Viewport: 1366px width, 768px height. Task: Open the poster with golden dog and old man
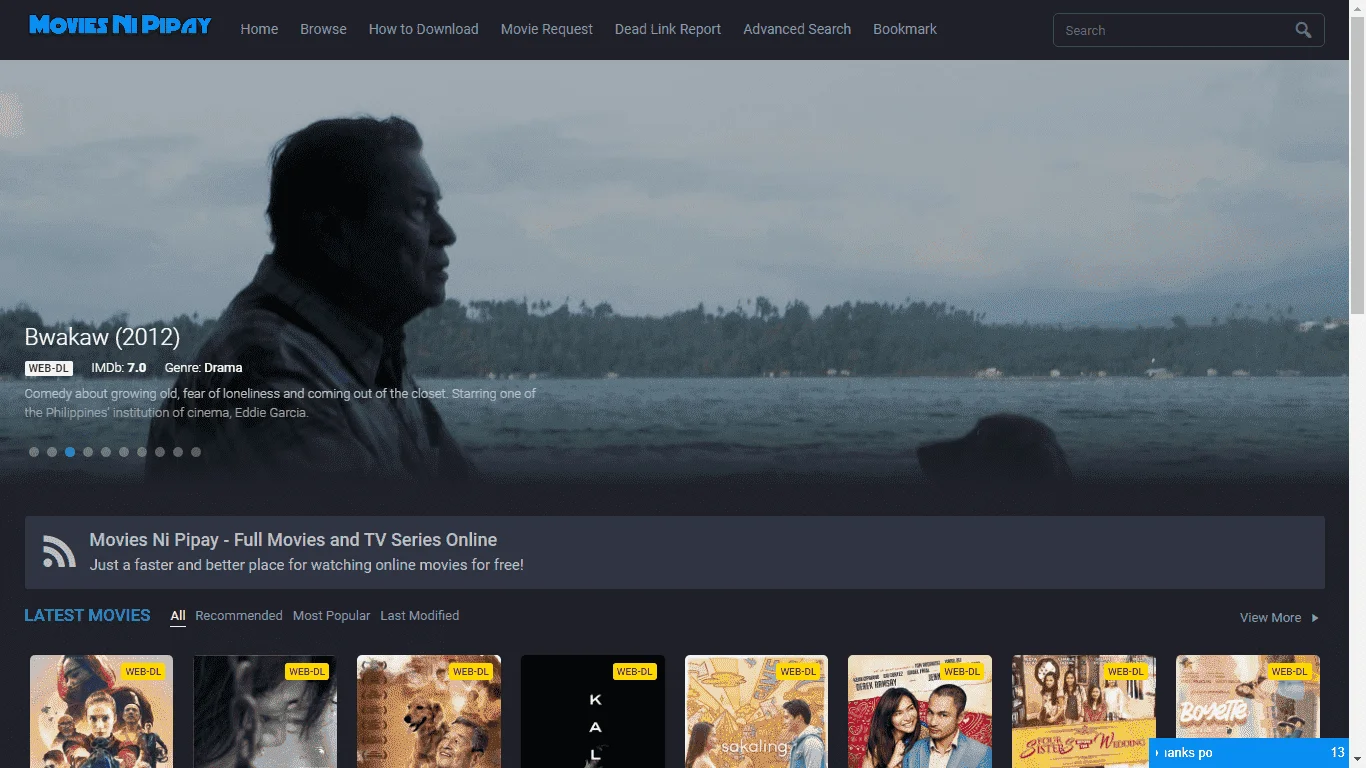point(429,711)
